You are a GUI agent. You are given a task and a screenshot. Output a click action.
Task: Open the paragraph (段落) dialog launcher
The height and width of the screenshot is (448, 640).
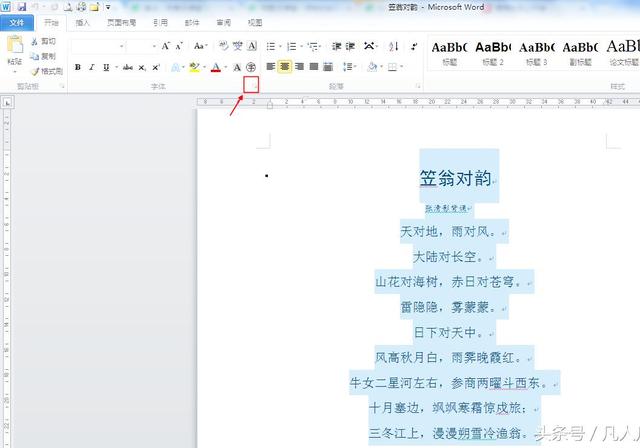click(418, 86)
